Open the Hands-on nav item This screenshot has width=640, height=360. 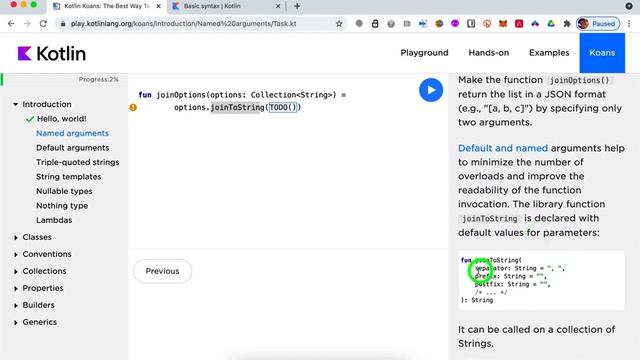click(489, 53)
